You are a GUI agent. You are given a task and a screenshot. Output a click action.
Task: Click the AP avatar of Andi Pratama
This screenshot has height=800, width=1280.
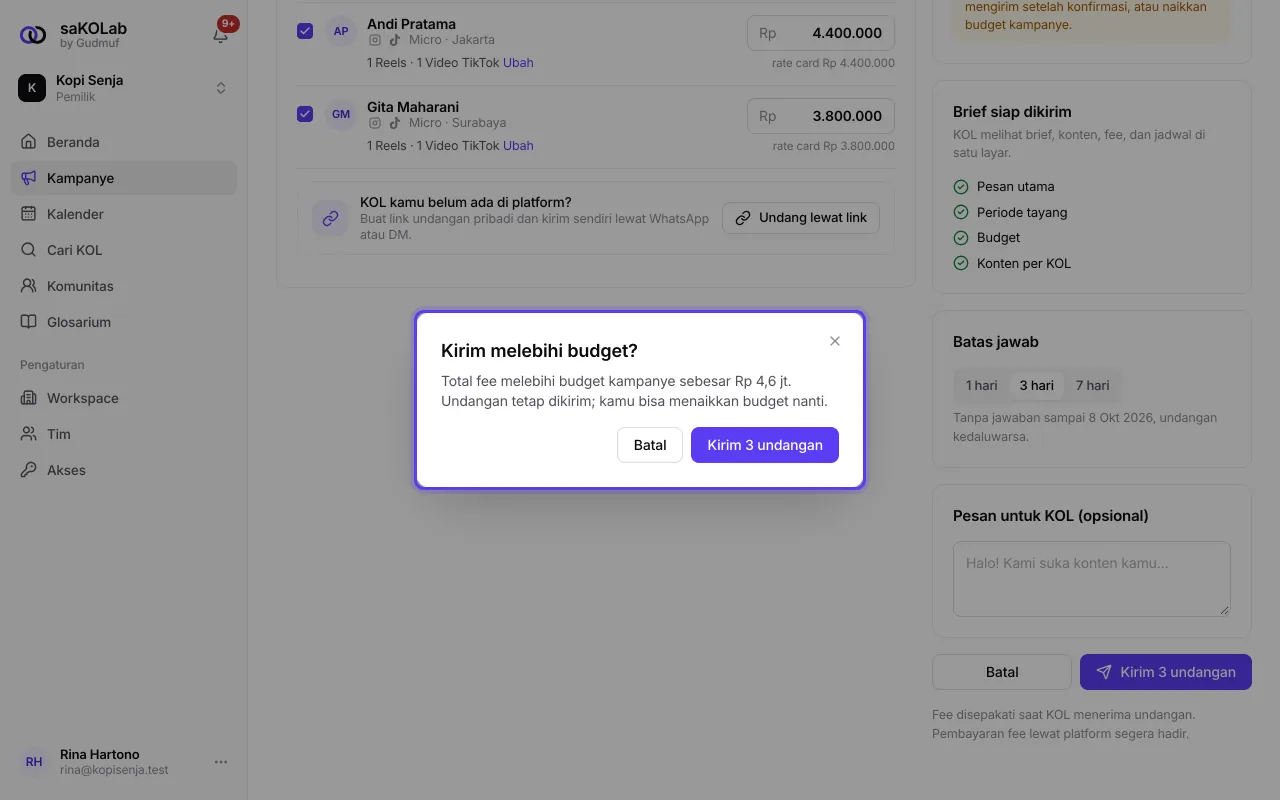341,31
